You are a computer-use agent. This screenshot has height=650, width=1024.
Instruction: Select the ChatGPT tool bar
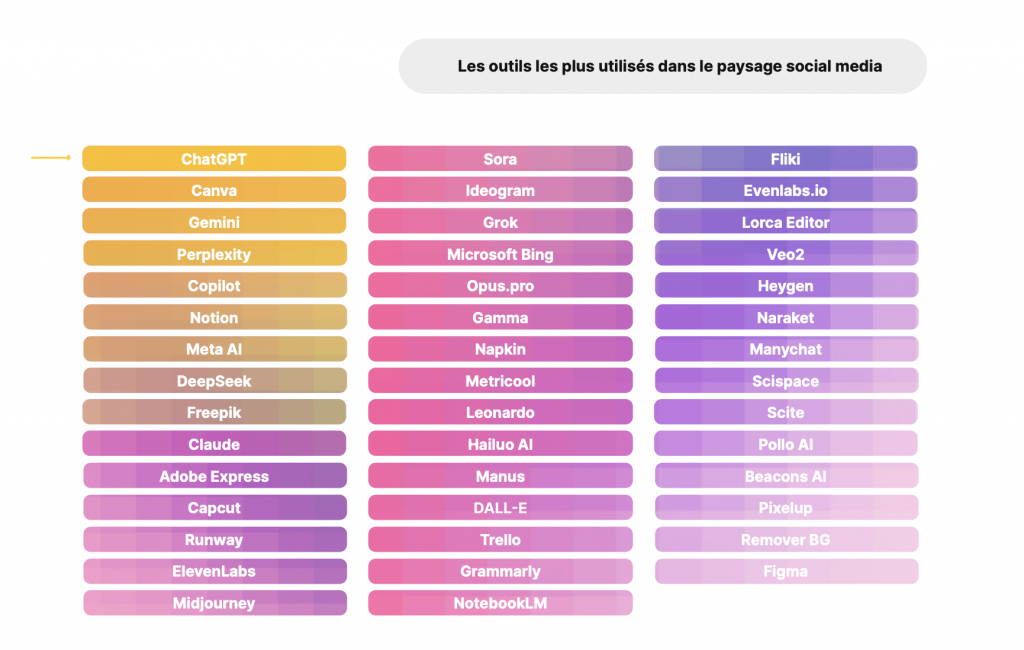point(214,159)
